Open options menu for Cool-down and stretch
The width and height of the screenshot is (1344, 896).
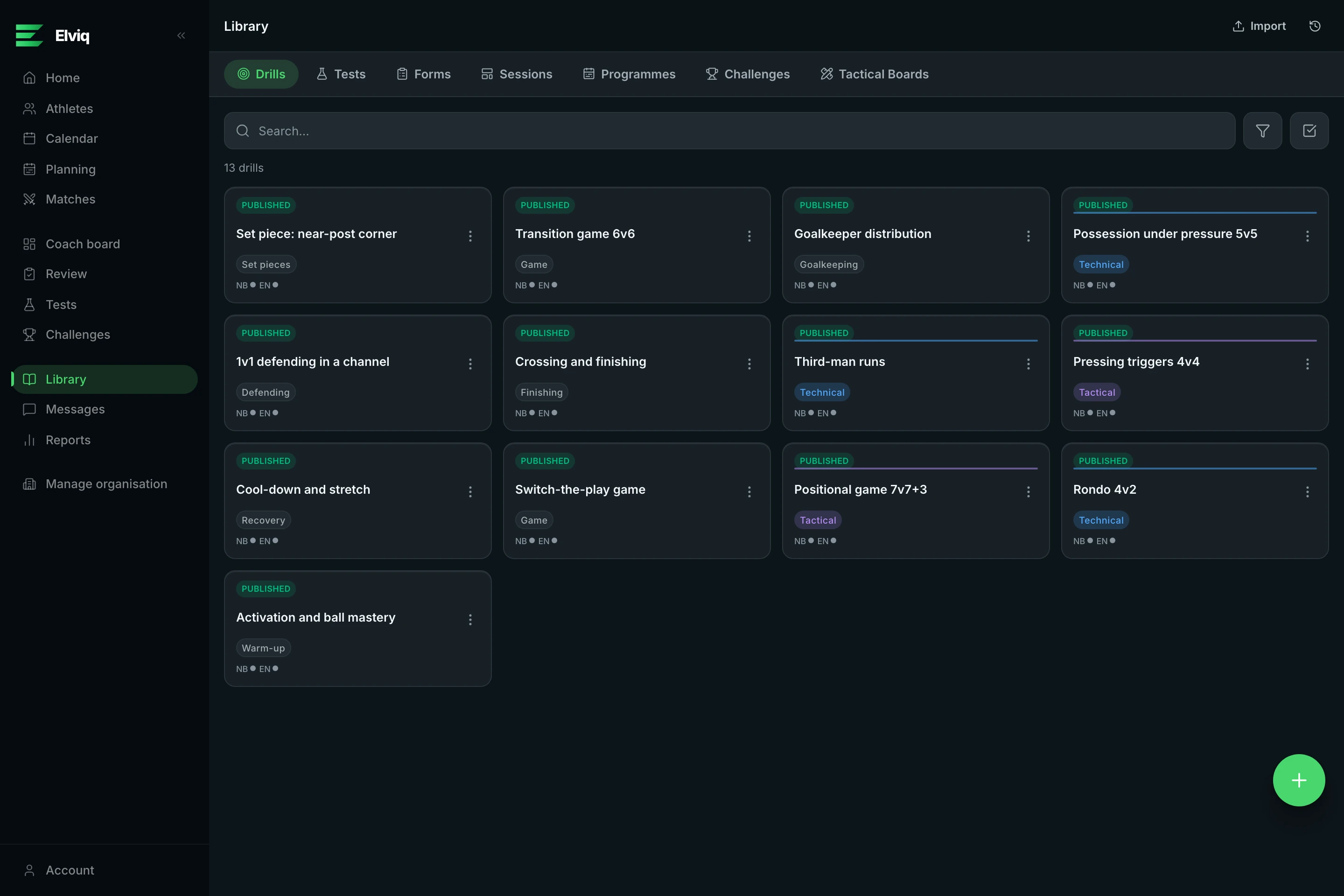[470, 491]
